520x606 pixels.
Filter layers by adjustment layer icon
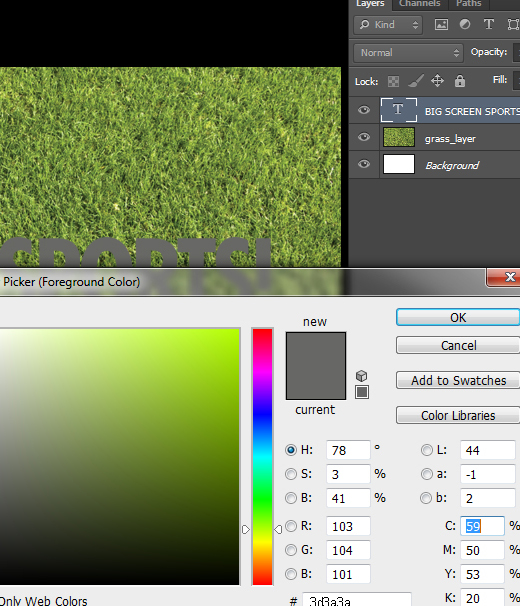click(465, 24)
